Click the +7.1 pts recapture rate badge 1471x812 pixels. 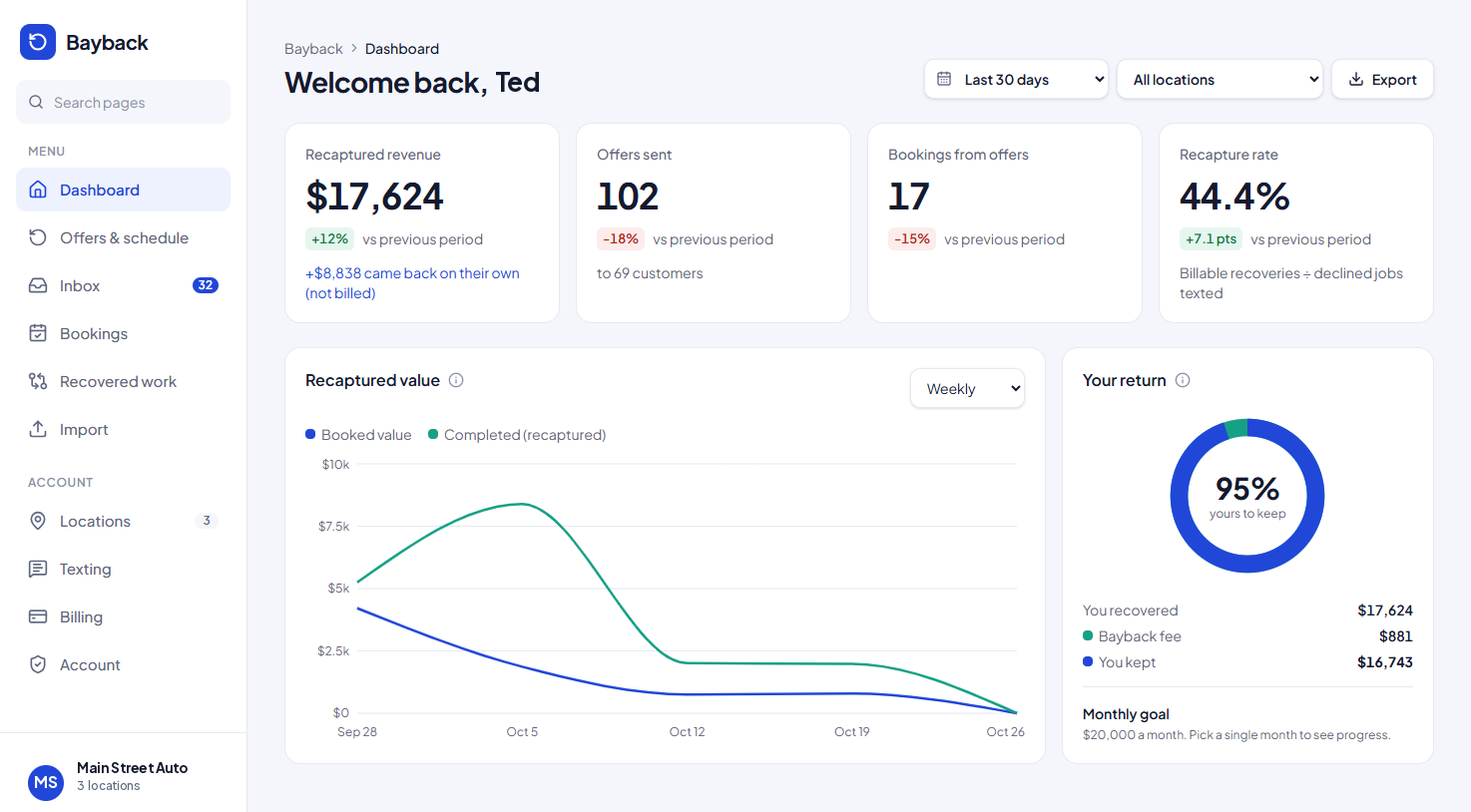click(x=1211, y=238)
